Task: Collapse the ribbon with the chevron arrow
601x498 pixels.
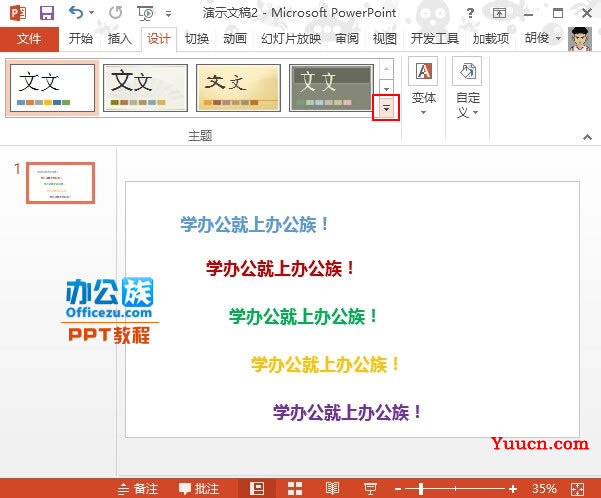Action: tap(587, 137)
